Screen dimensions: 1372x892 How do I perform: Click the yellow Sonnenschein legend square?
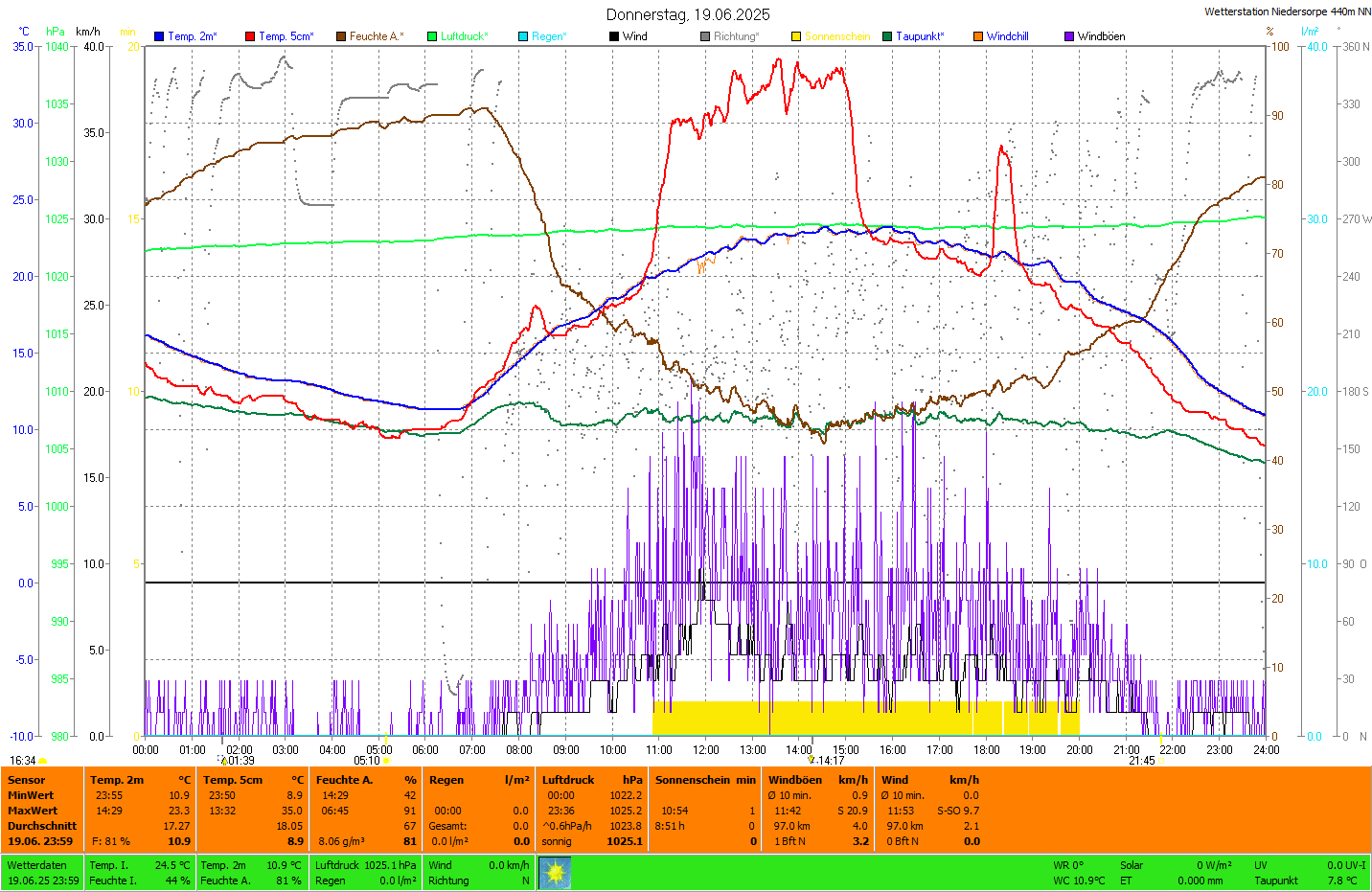(796, 36)
